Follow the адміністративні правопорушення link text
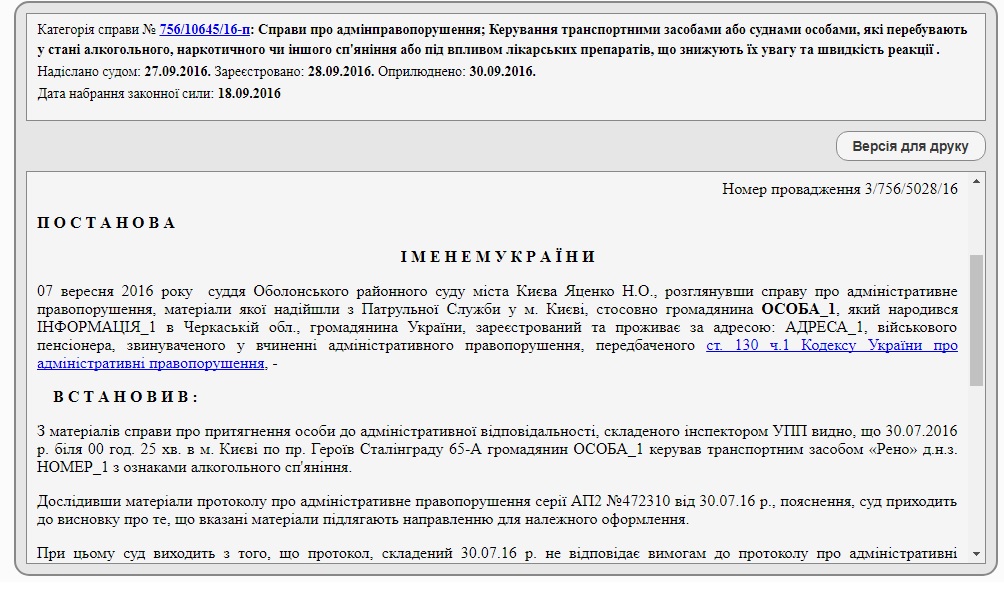 pyautogui.click(x=151, y=364)
